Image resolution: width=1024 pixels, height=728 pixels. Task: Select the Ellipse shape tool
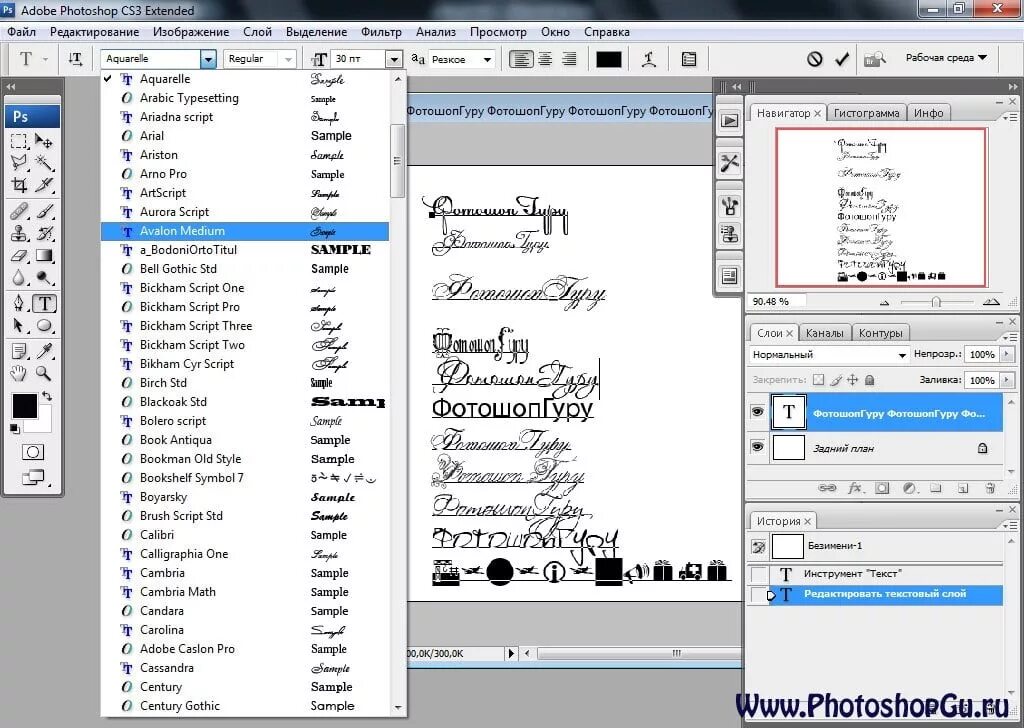44,326
